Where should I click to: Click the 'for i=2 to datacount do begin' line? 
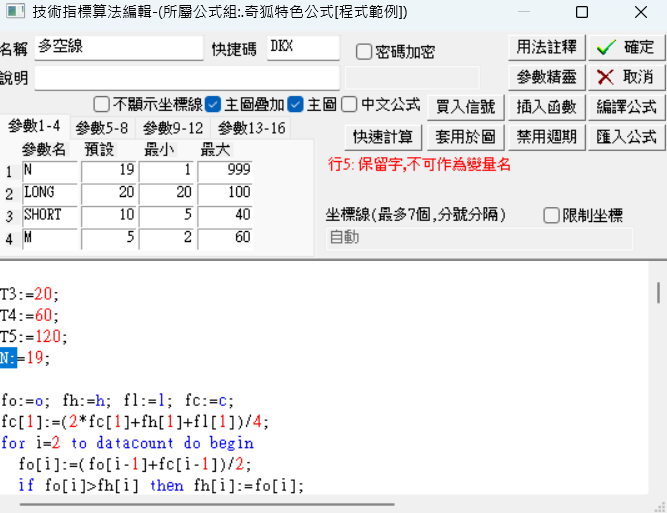click(127, 443)
